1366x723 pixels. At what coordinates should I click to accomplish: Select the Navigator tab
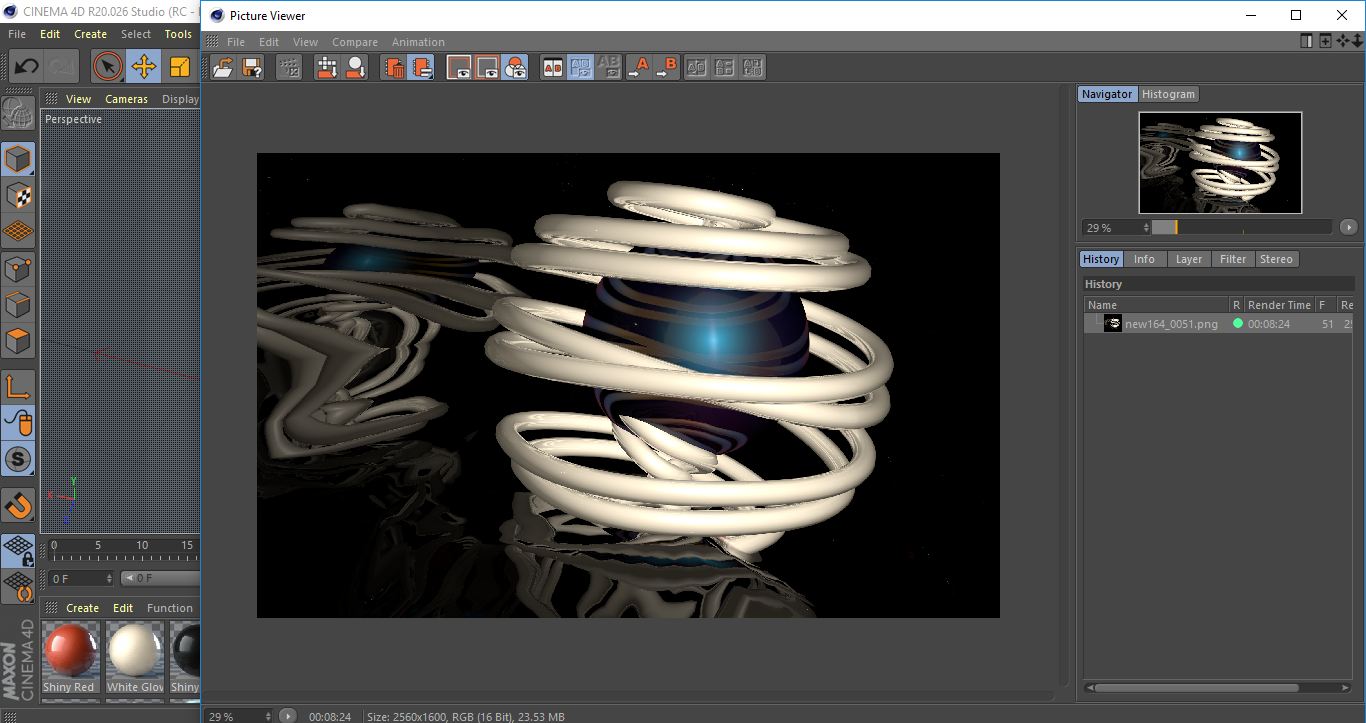(x=1107, y=94)
